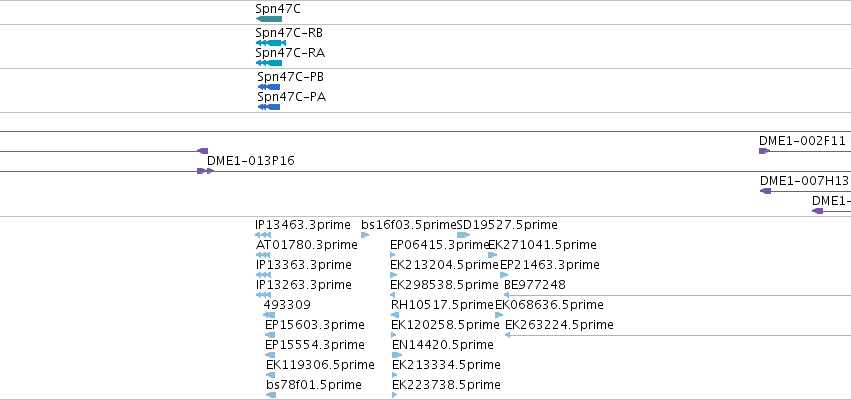Select the Spn47C gene glyph

pos(269,19)
